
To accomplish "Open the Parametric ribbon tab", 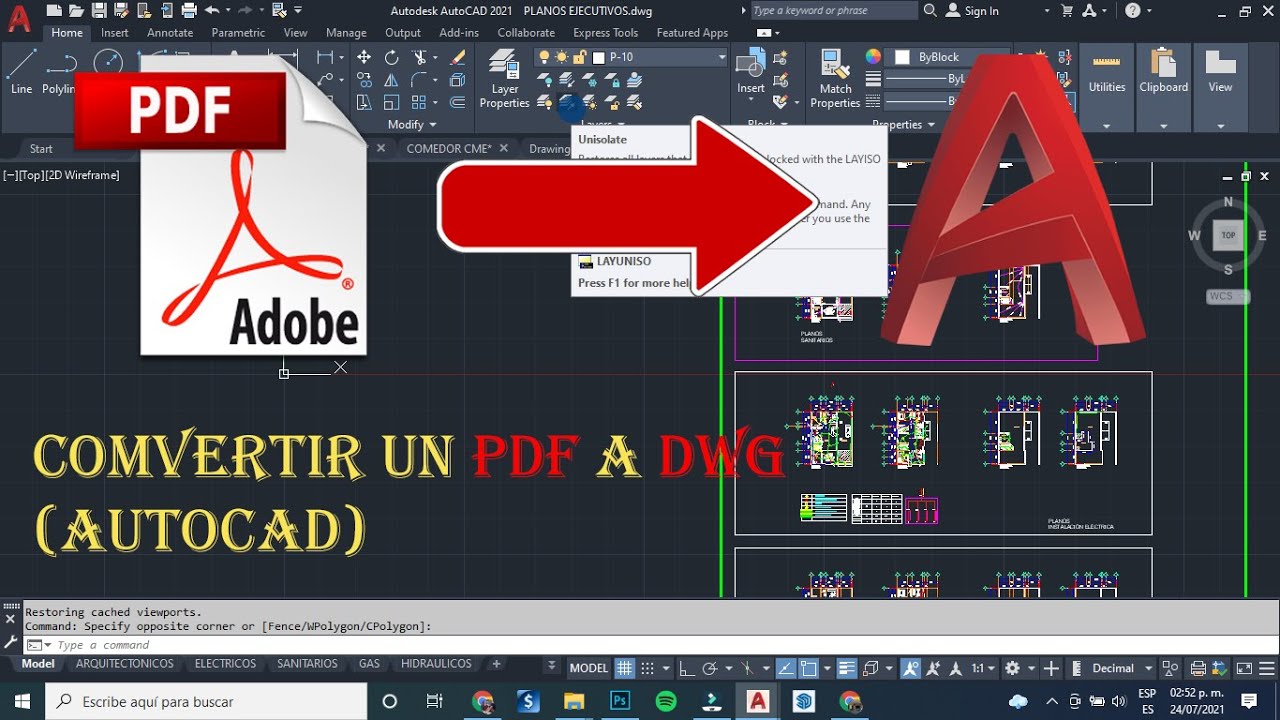I will (238, 32).
